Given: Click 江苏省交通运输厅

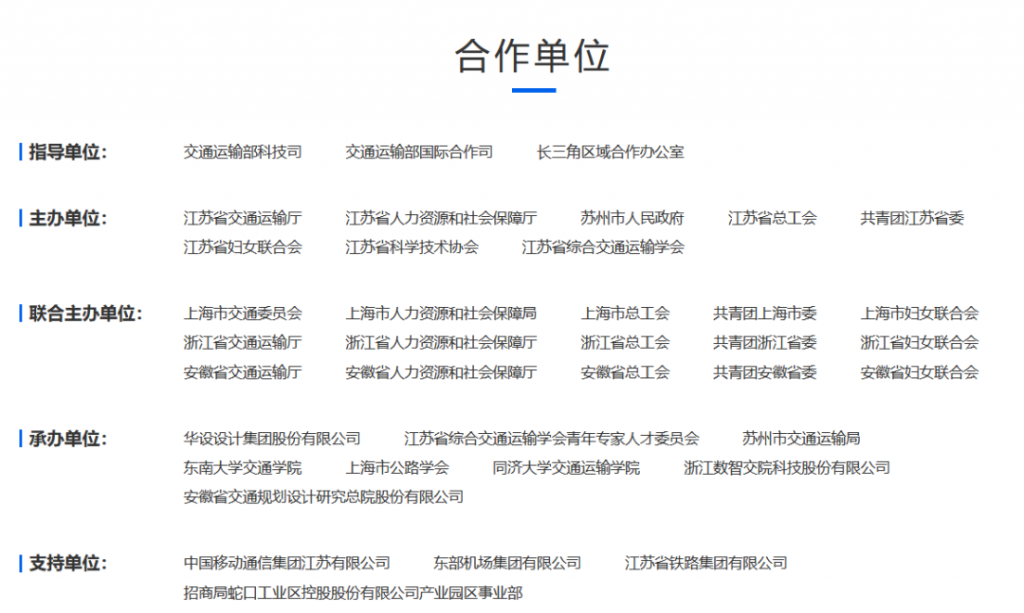Looking at the screenshot, I should coord(243,218).
